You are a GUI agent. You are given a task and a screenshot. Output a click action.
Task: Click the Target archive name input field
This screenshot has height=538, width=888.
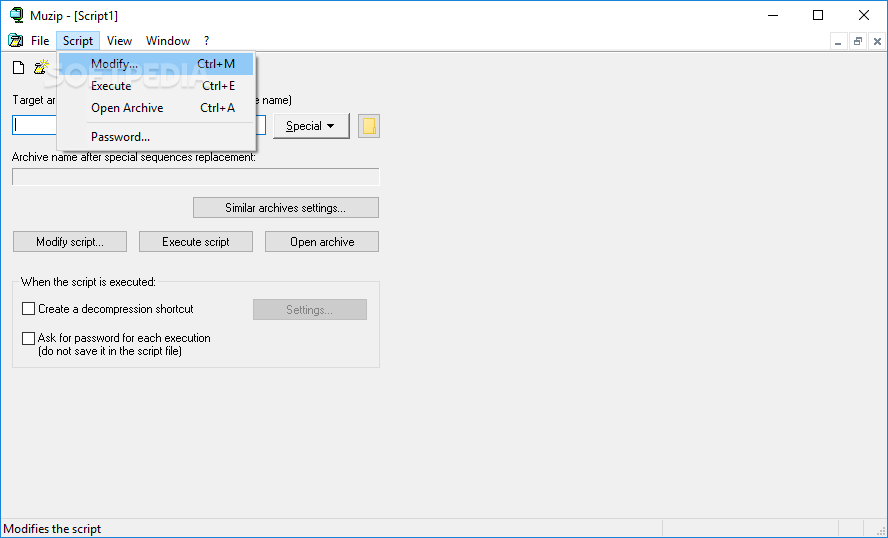[x=139, y=125]
